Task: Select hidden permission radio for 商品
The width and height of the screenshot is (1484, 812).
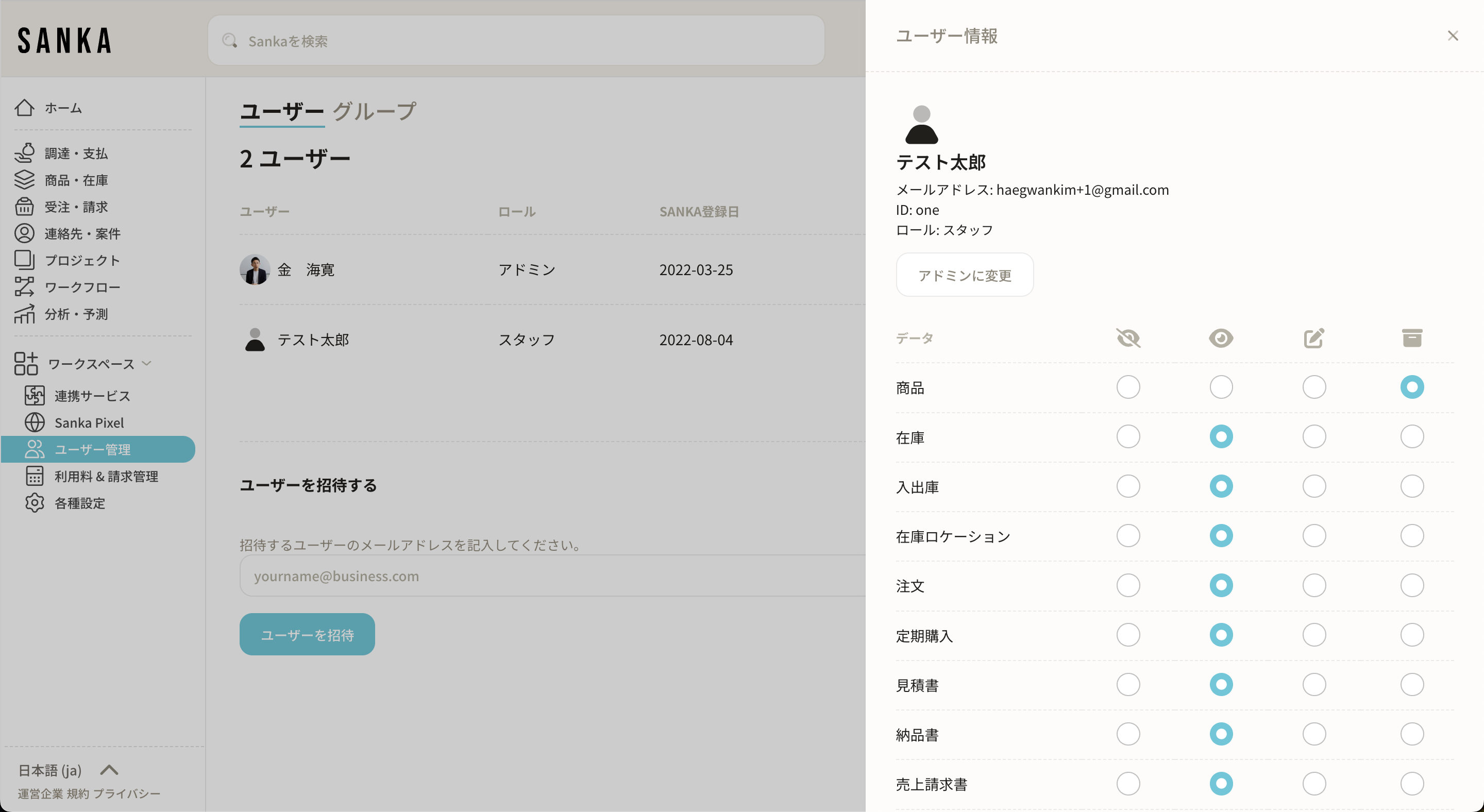Action: tap(1128, 387)
